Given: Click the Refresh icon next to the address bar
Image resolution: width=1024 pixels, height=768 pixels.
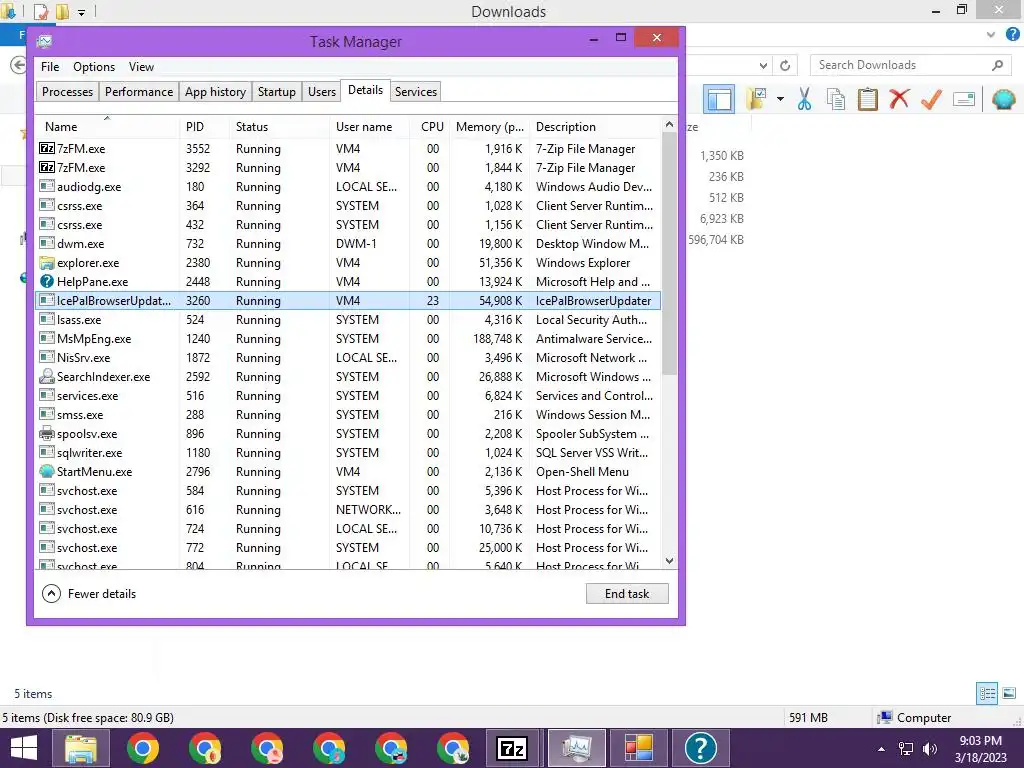Looking at the screenshot, I should (x=785, y=65).
